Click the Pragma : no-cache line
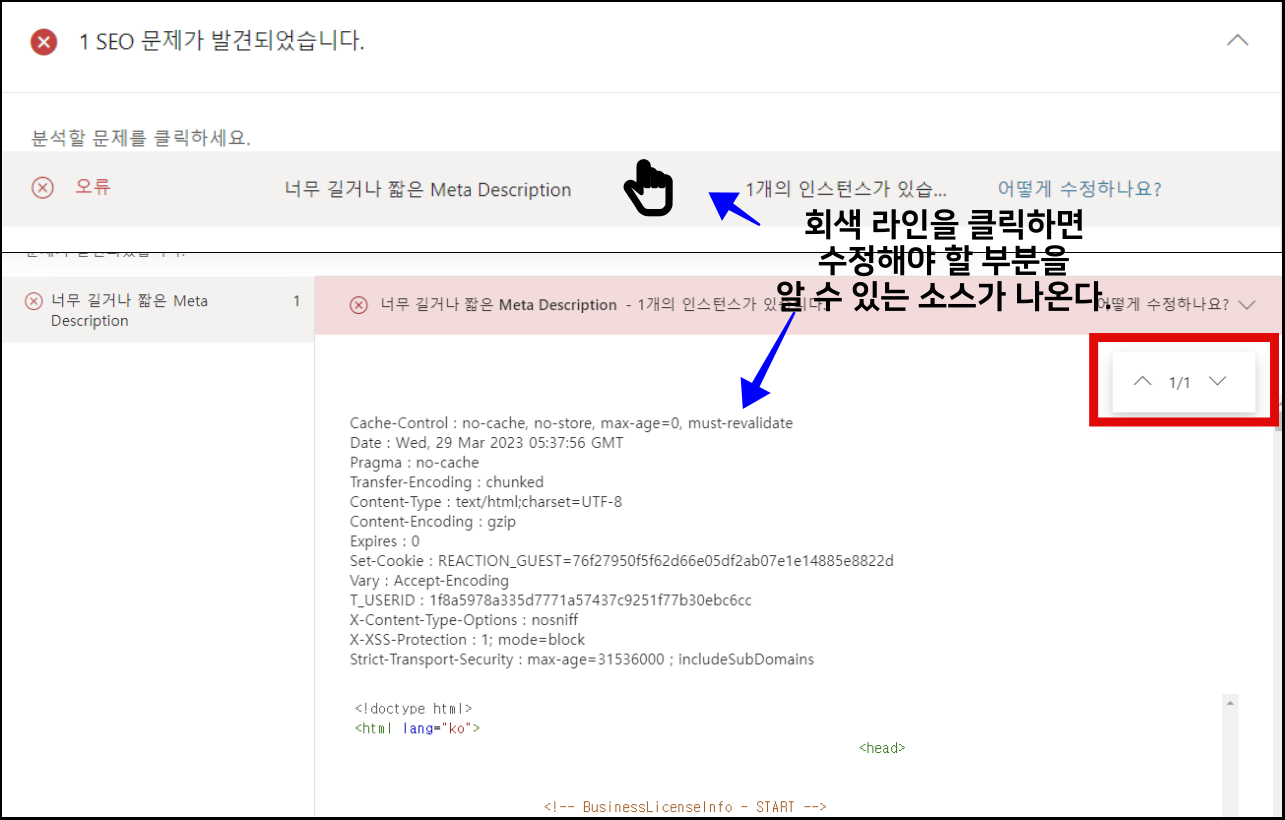 coord(414,462)
